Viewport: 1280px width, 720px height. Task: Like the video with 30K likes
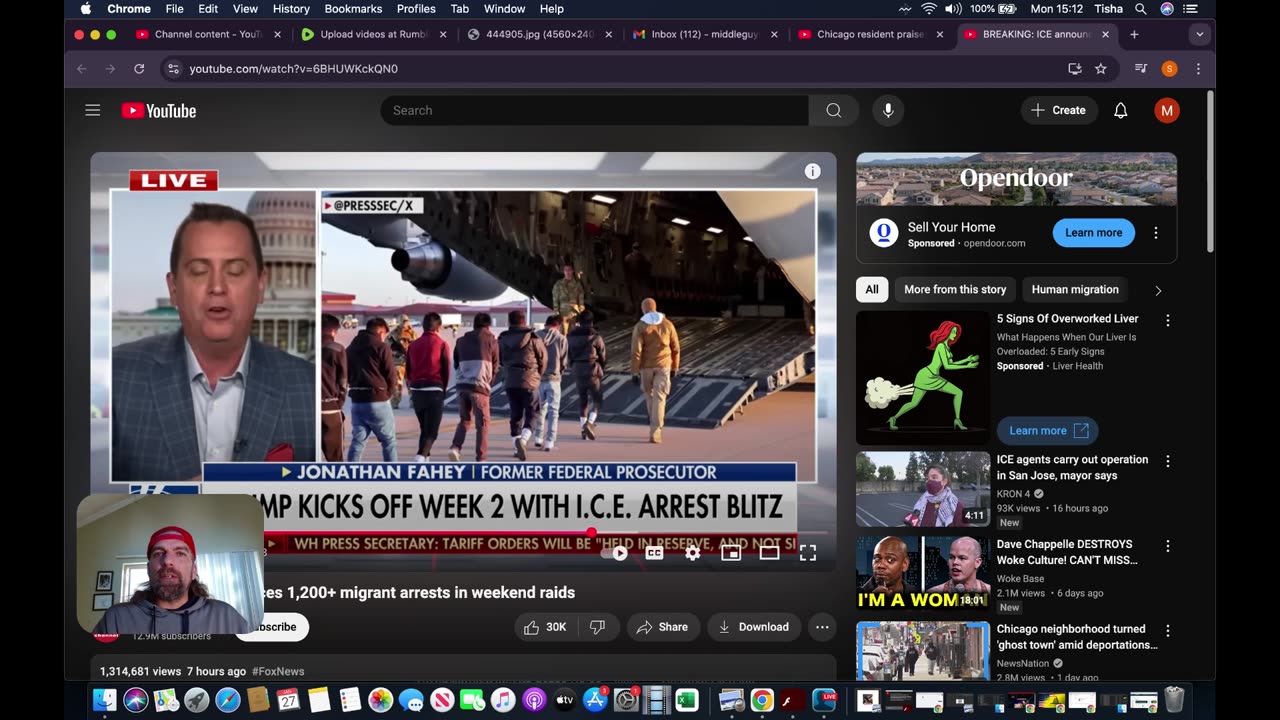pyautogui.click(x=545, y=627)
